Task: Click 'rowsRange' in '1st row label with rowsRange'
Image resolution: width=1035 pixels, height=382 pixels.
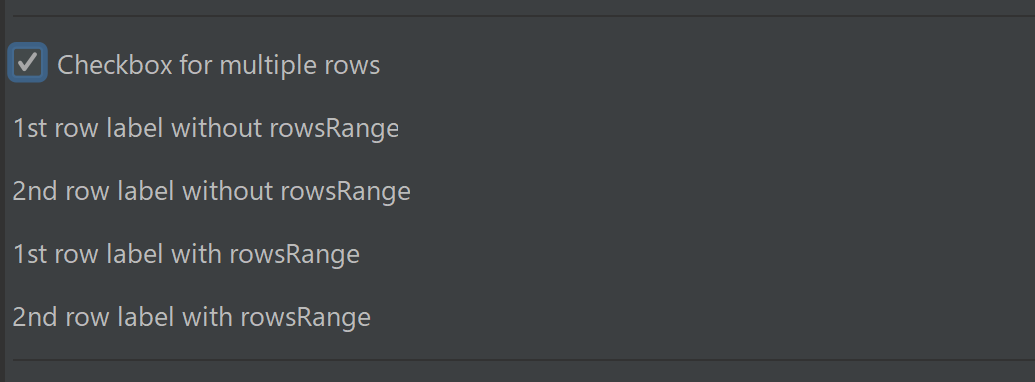Action: pos(295,255)
